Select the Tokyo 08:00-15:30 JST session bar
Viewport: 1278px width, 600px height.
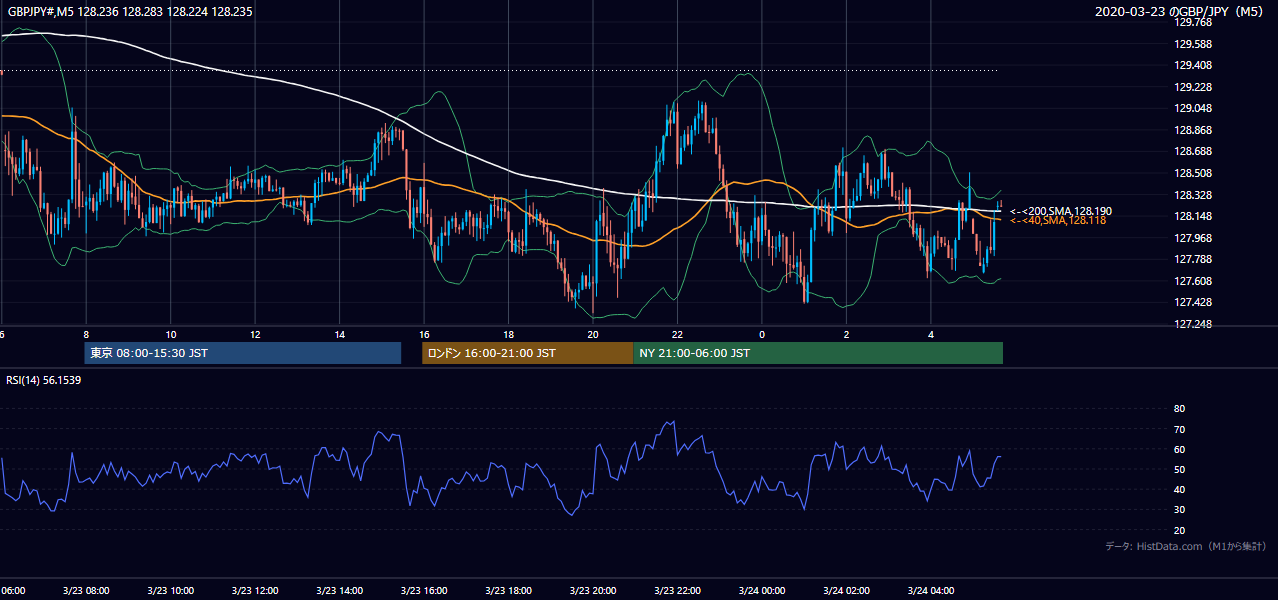[243, 353]
